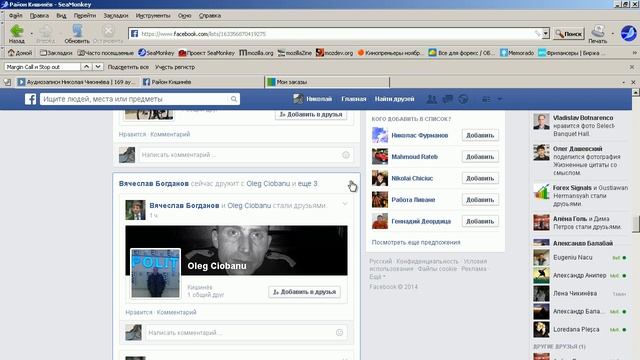640x360 pixels.
Task: Open Facebook notifications globe icon
Action: click(x=463, y=99)
